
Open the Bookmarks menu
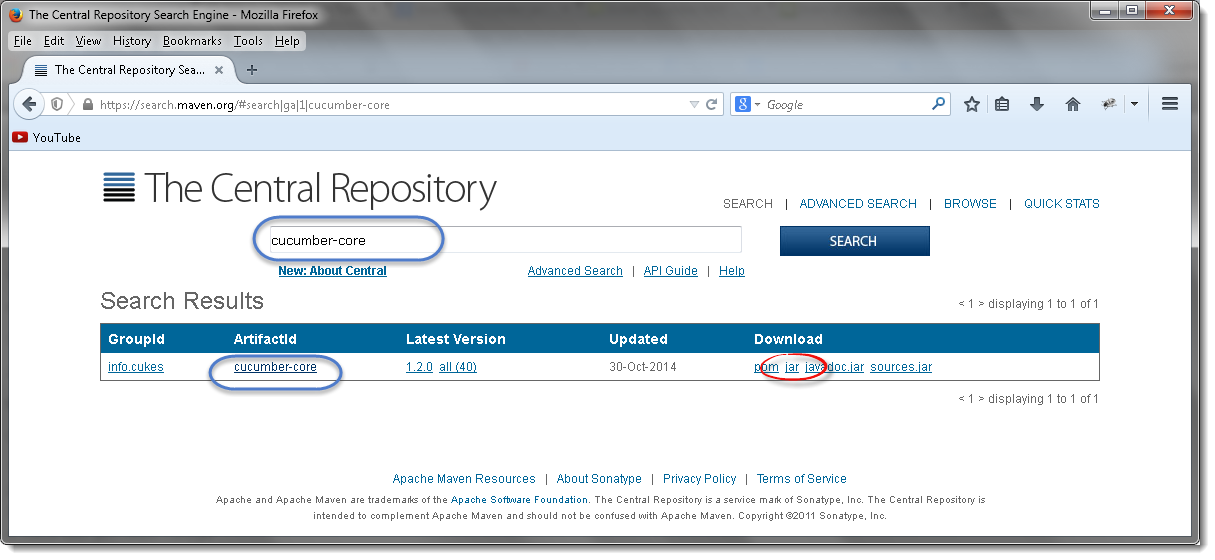point(192,41)
